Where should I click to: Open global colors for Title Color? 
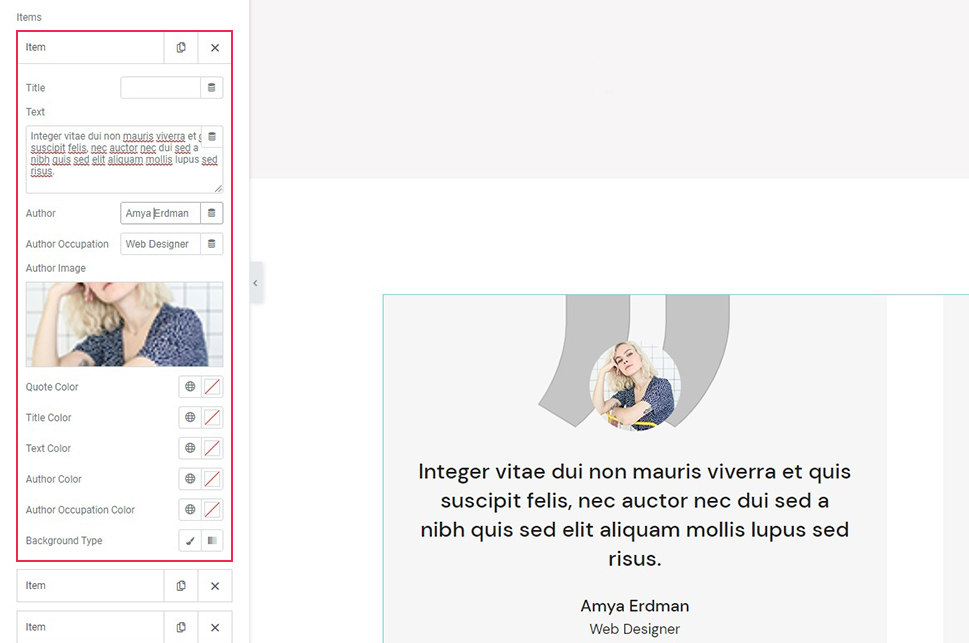(190, 418)
